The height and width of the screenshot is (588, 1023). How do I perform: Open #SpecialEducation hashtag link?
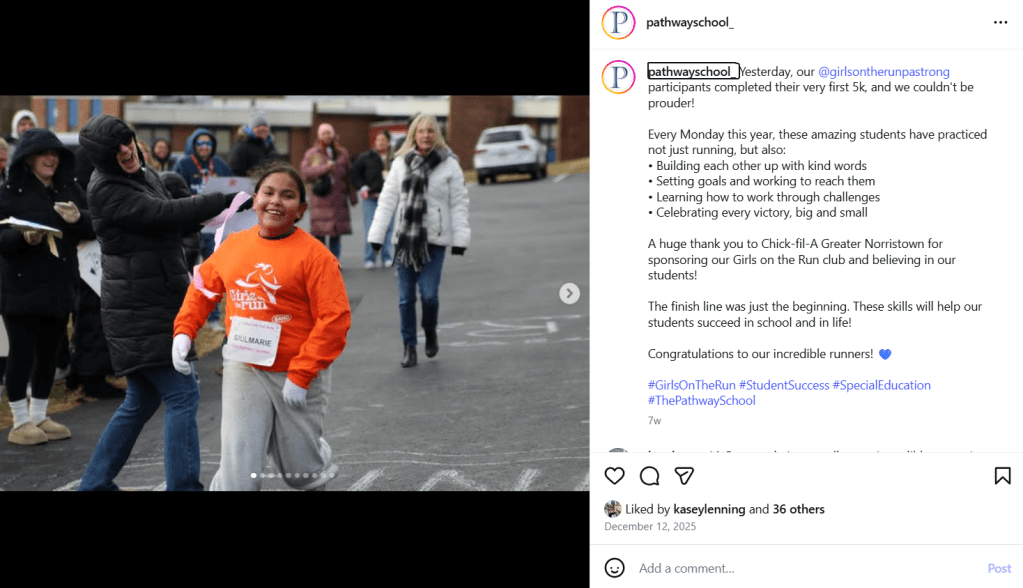tap(881, 385)
